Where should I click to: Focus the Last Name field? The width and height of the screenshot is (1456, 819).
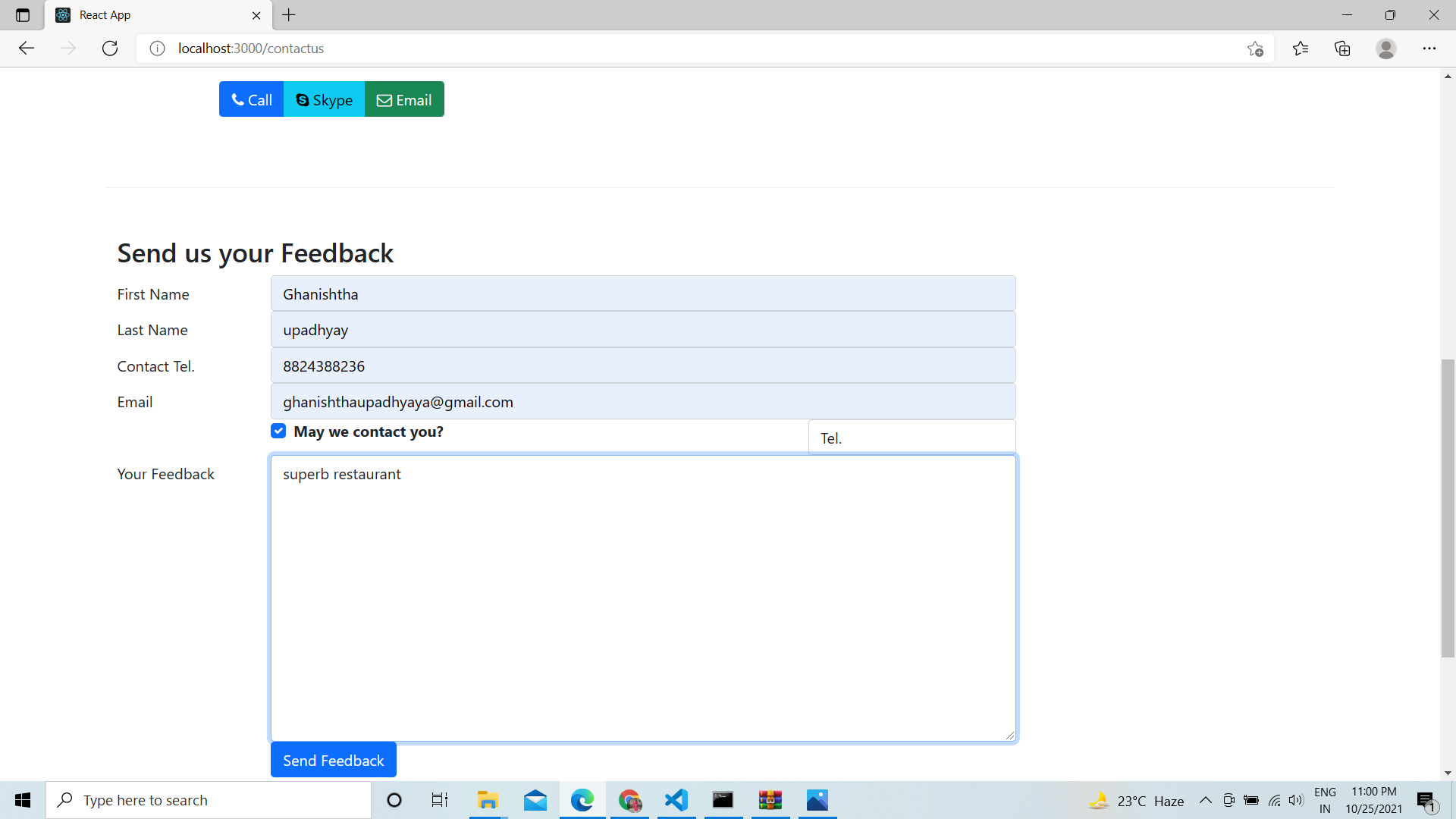pos(643,330)
